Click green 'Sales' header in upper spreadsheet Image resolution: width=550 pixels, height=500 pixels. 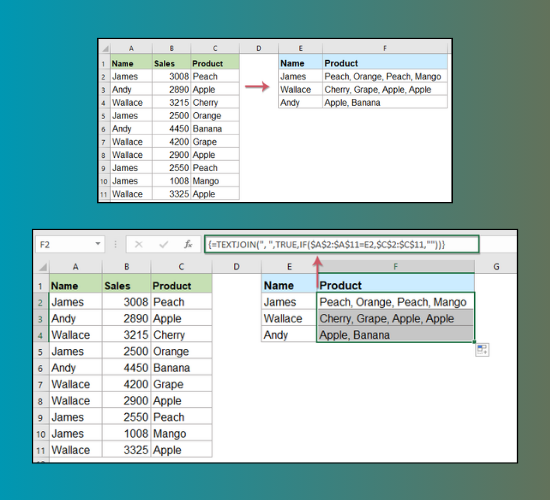[172, 63]
